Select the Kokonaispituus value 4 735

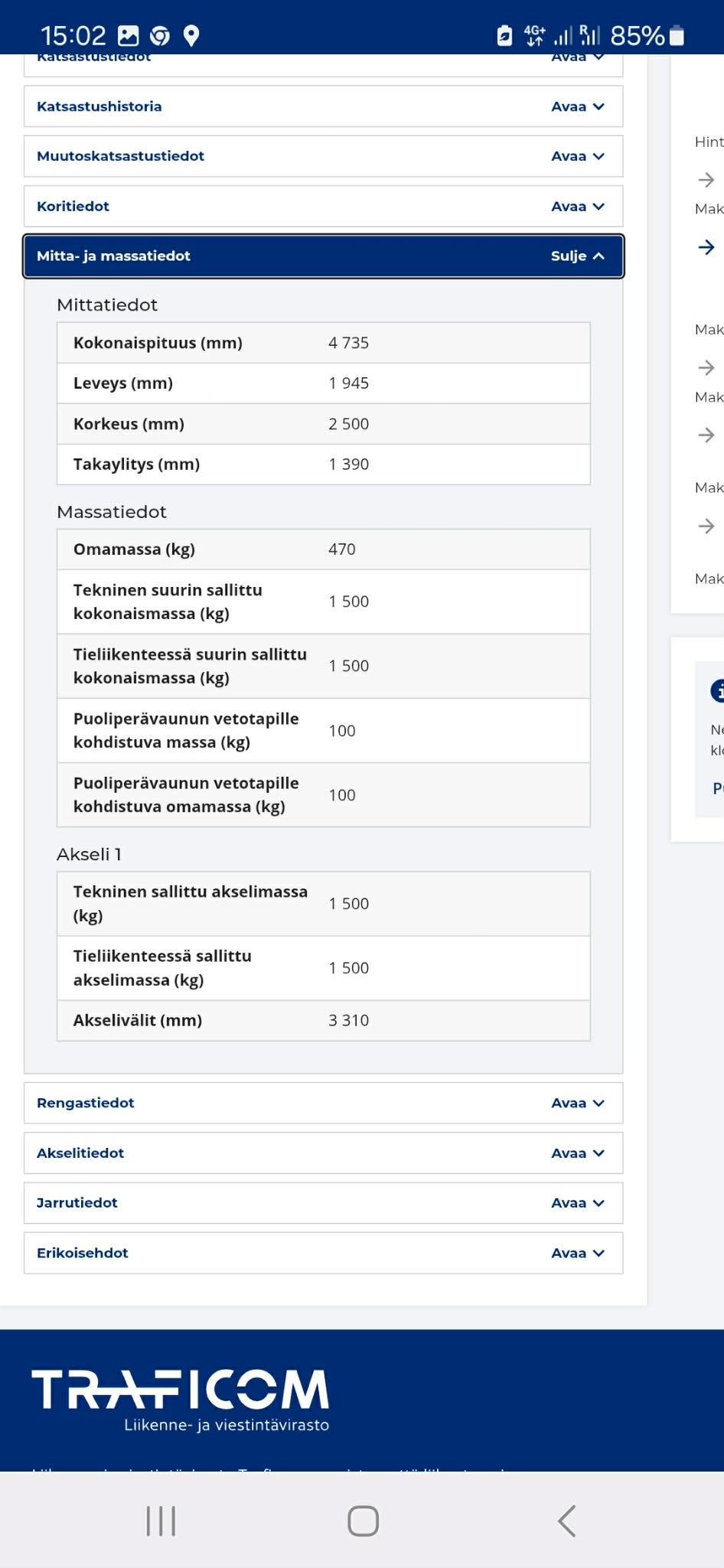(x=348, y=343)
